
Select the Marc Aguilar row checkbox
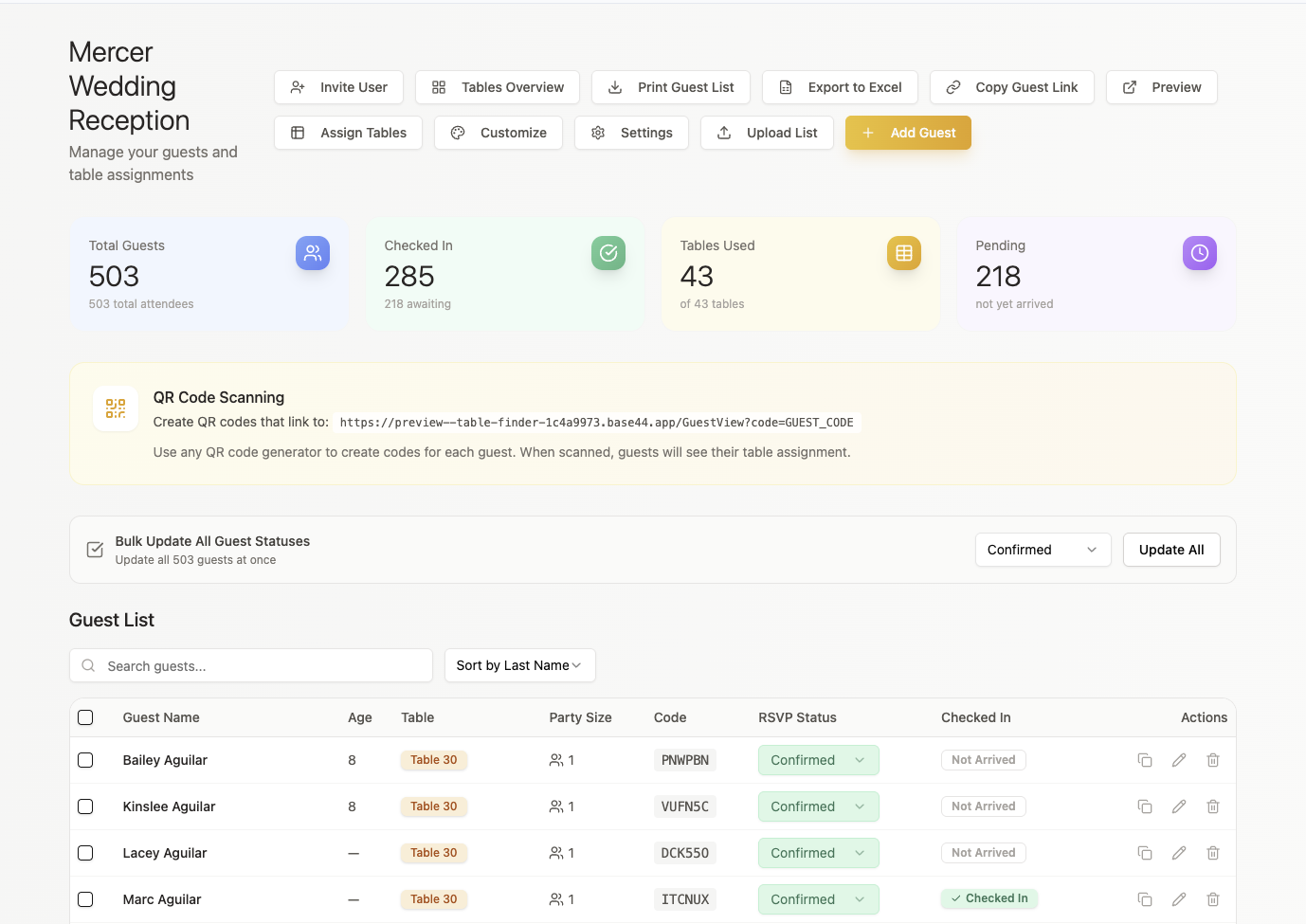pyautogui.click(x=85, y=899)
